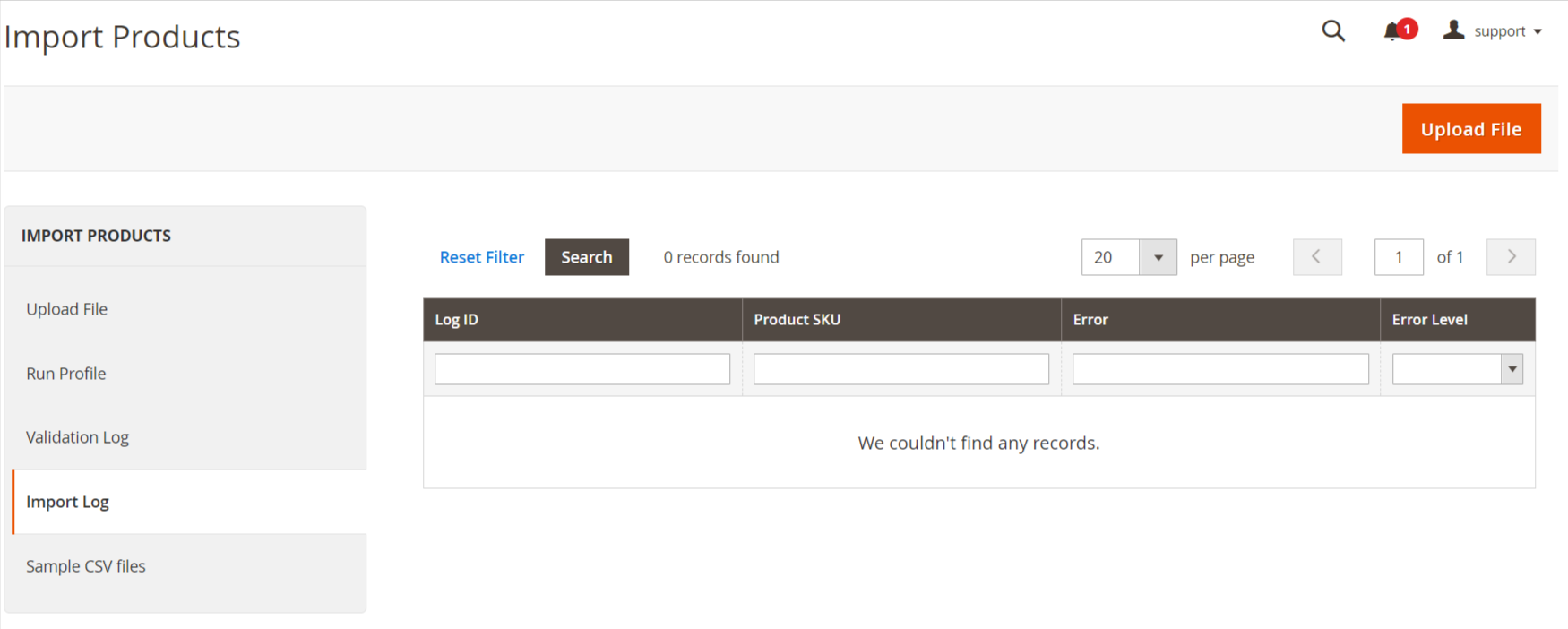Screen dimensions: 1568x629
Task: Select the Import Log sidebar item
Action: tap(189, 502)
